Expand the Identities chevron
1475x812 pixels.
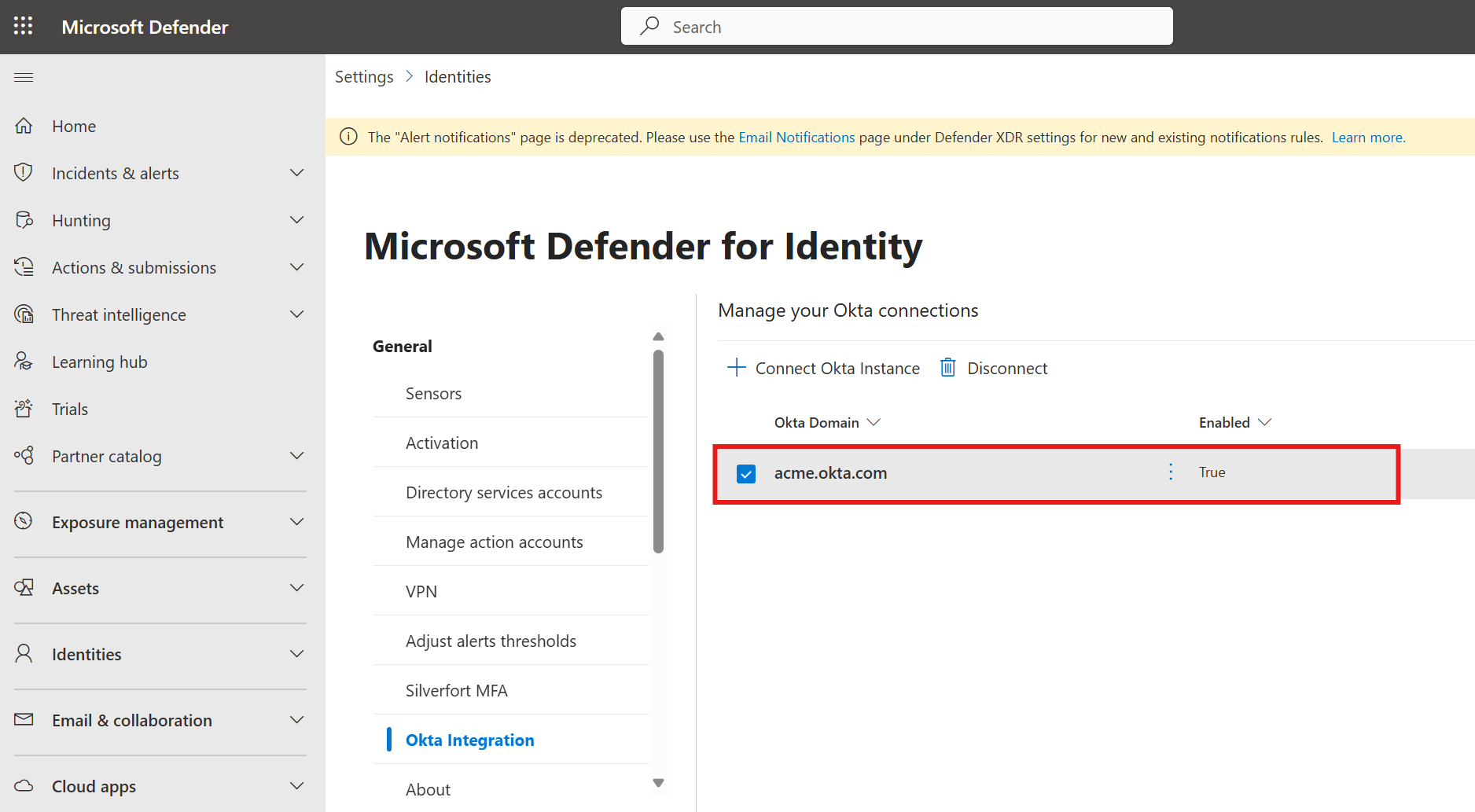click(x=296, y=654)
